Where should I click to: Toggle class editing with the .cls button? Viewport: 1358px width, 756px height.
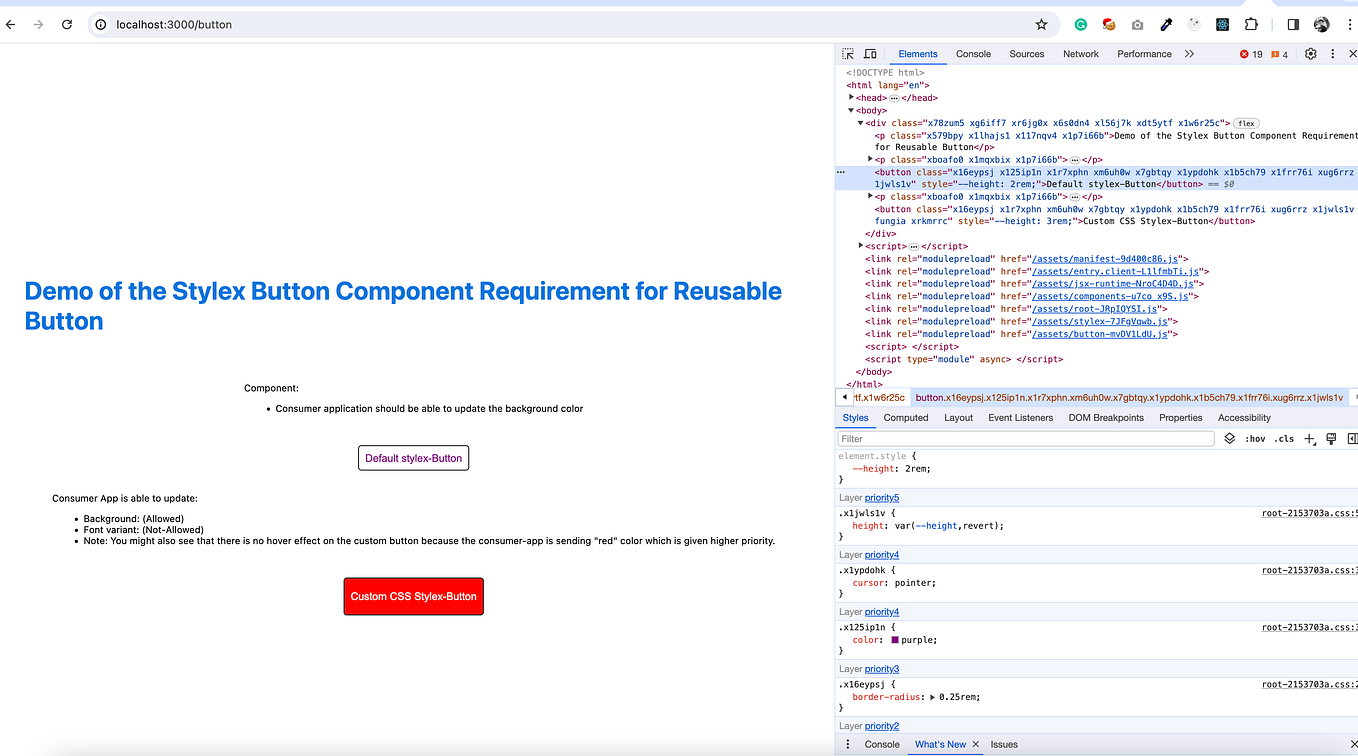[1285, 438]
